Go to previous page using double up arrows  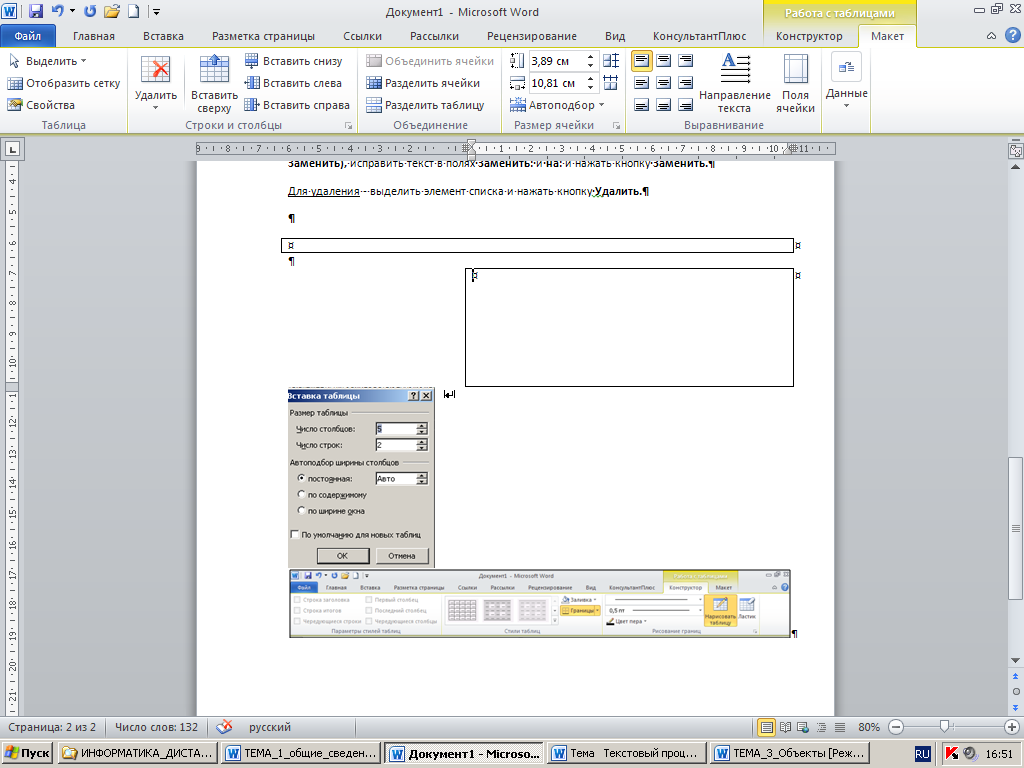pyautogui.click(x=1016, y=676)
